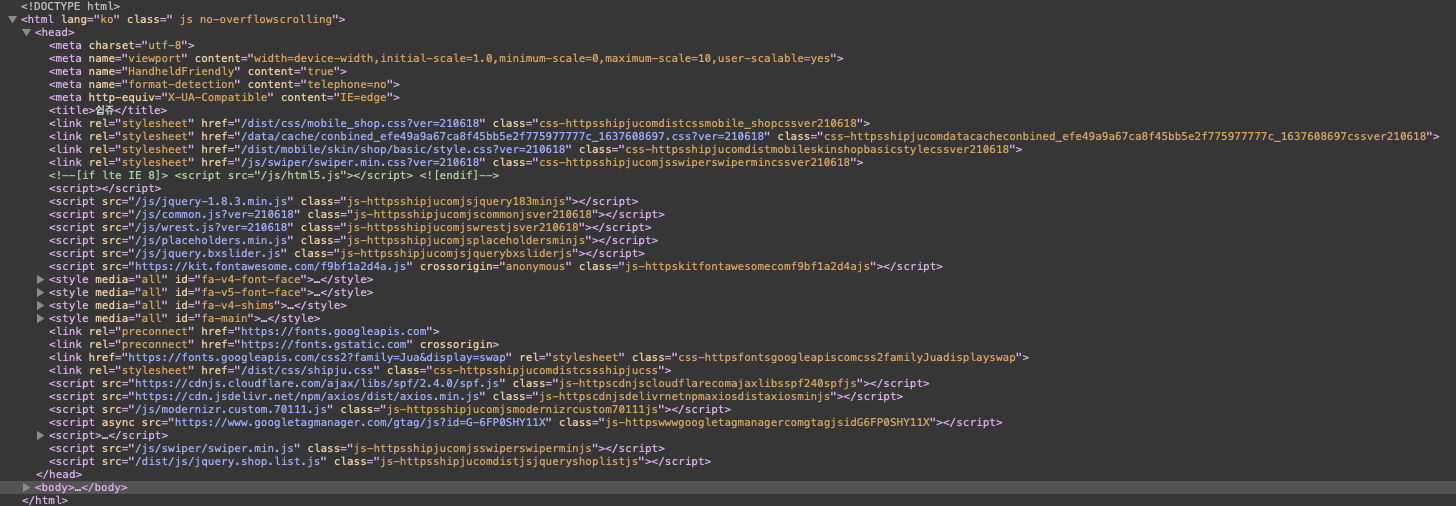Expand the fa-v4-shims style node
The width and height of the screenshot is (1456, 506).
click(41, 305)
